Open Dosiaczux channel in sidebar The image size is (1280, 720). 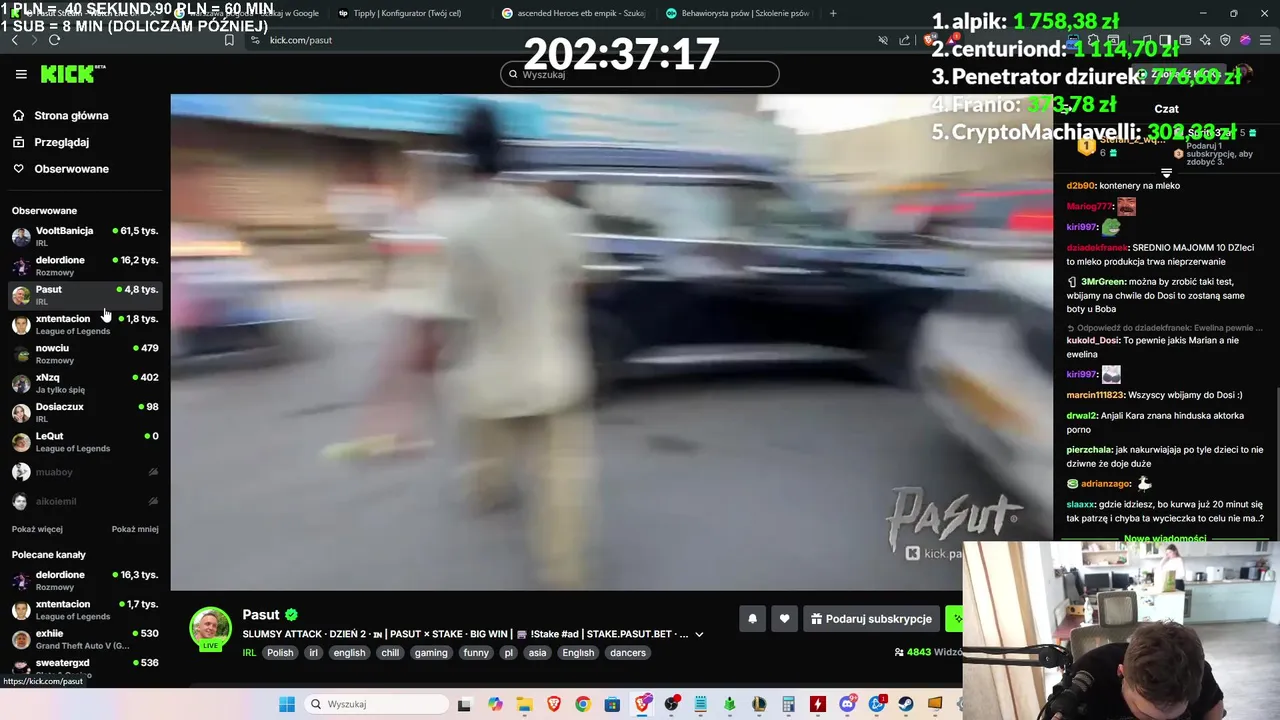[x=85, y=412]
